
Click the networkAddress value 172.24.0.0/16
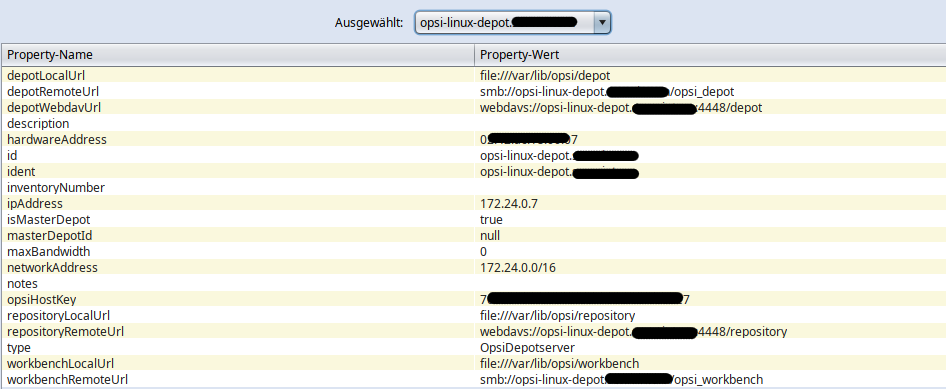[518, 267]
